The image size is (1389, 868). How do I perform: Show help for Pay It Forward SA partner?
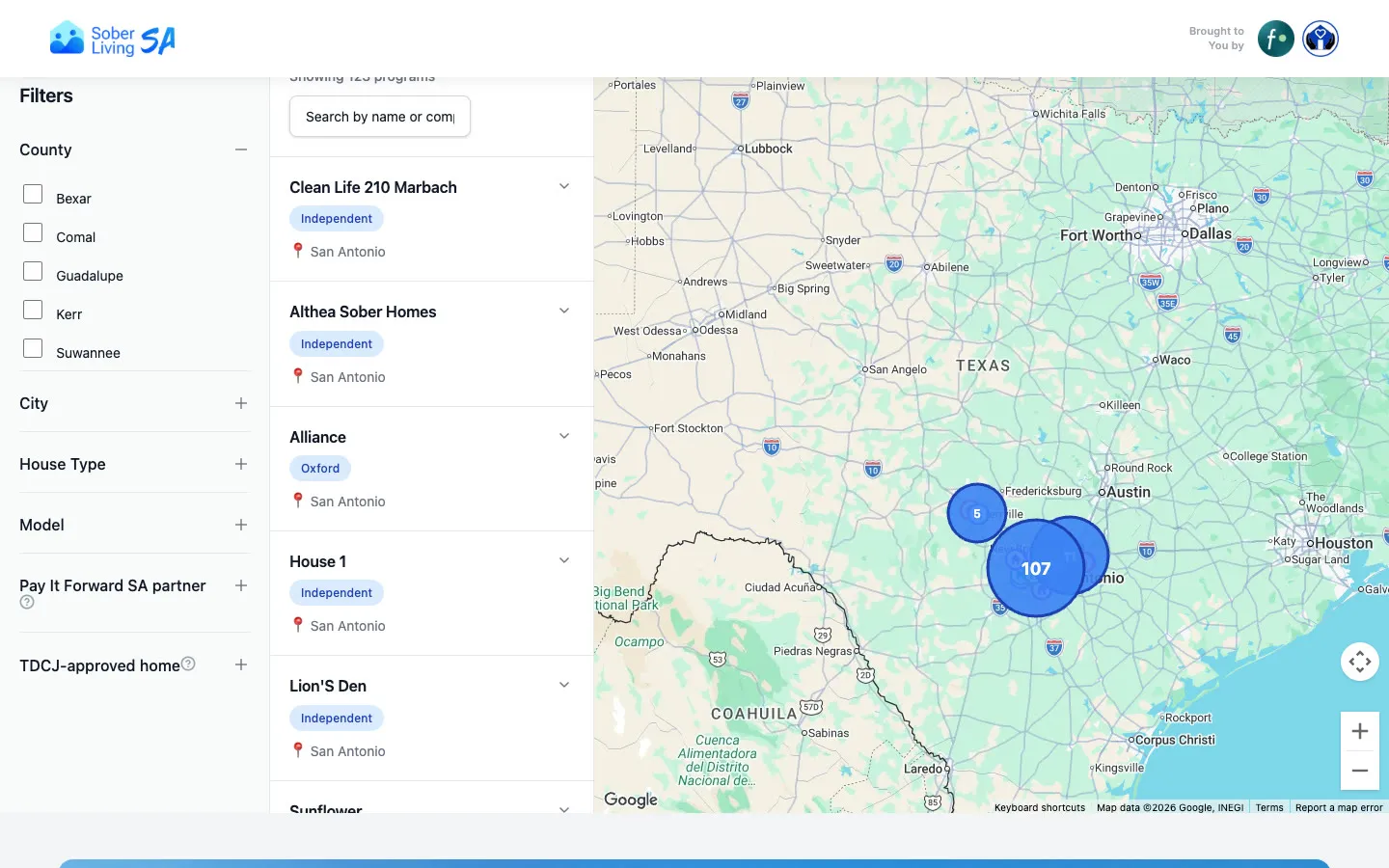(x=27, y=602)
